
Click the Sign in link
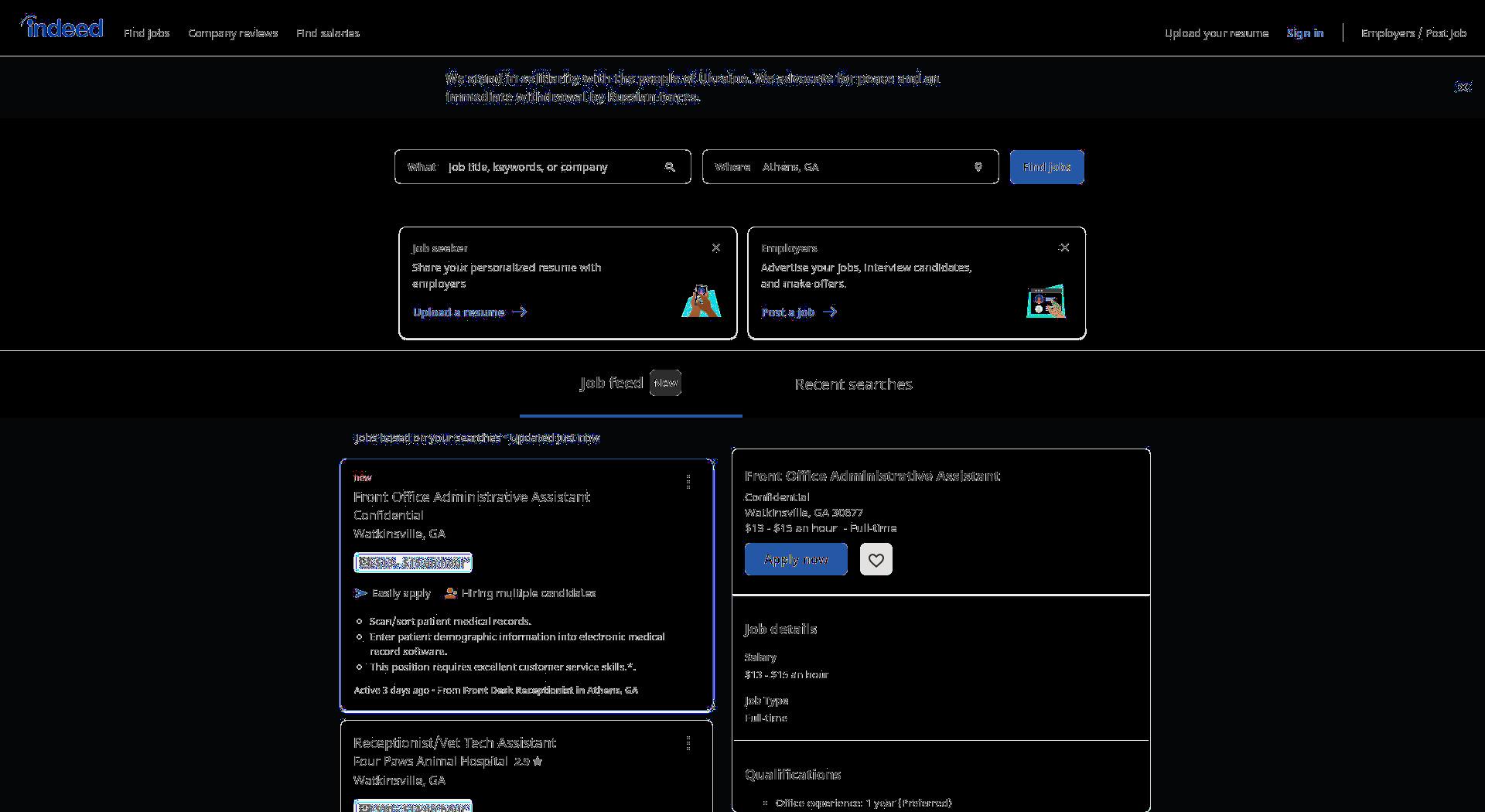1305,33
